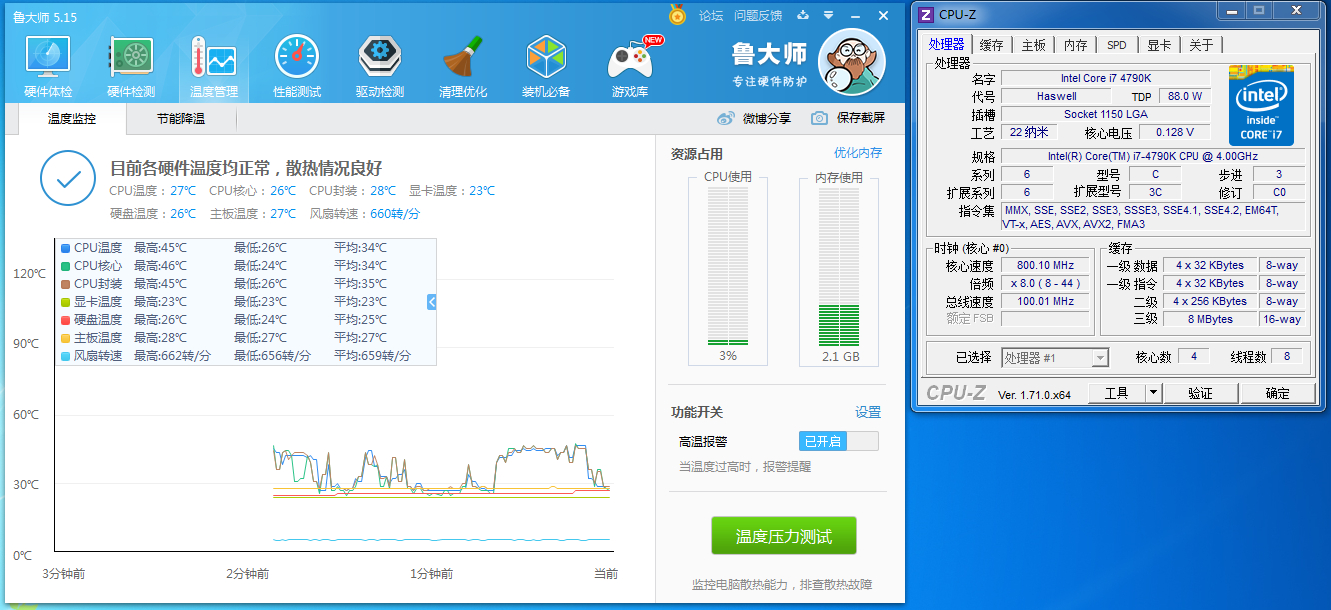
Task: Select CPU-Z 关于 tab
Action: tap(1202, 45)
